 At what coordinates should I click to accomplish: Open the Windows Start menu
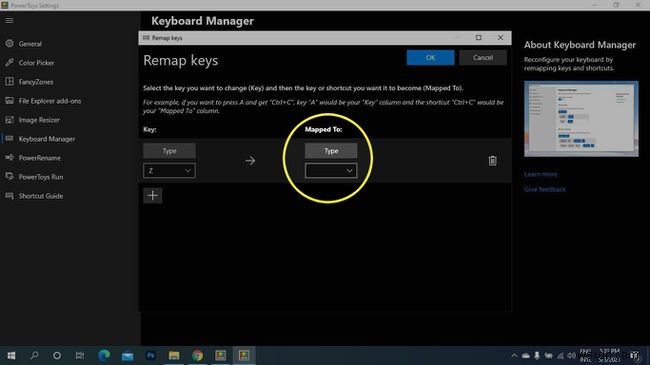11,355
